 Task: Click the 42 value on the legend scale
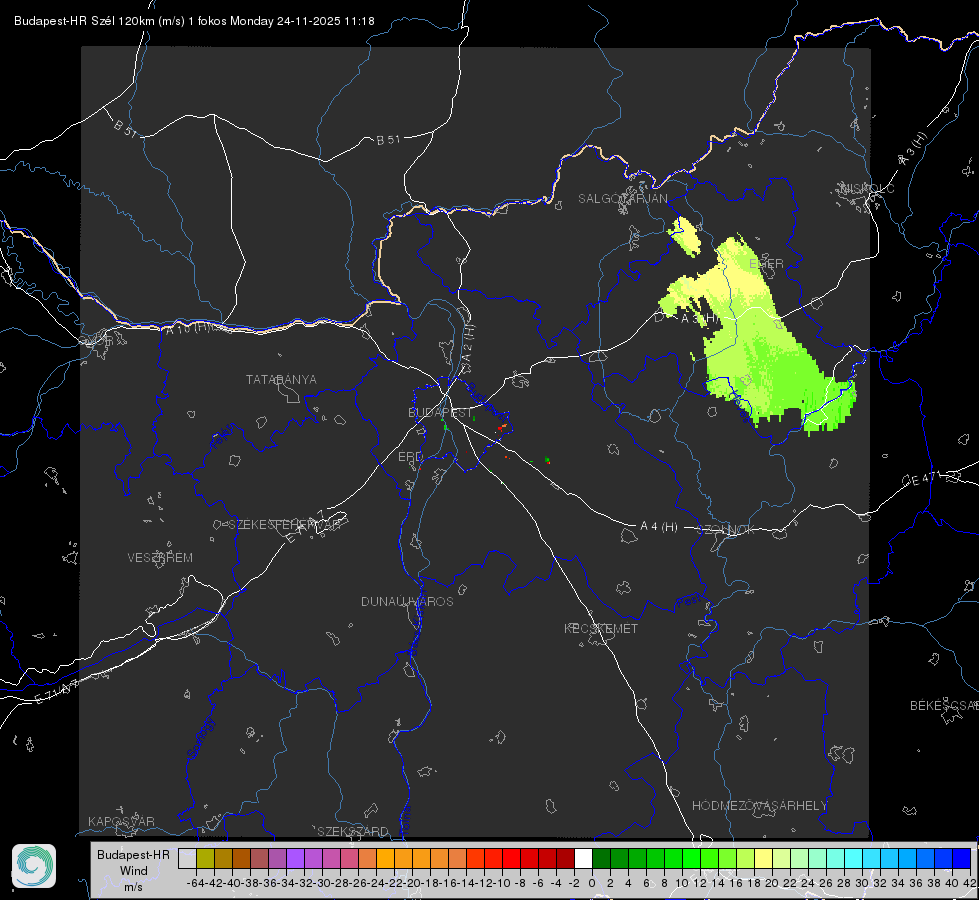(969, 883)
